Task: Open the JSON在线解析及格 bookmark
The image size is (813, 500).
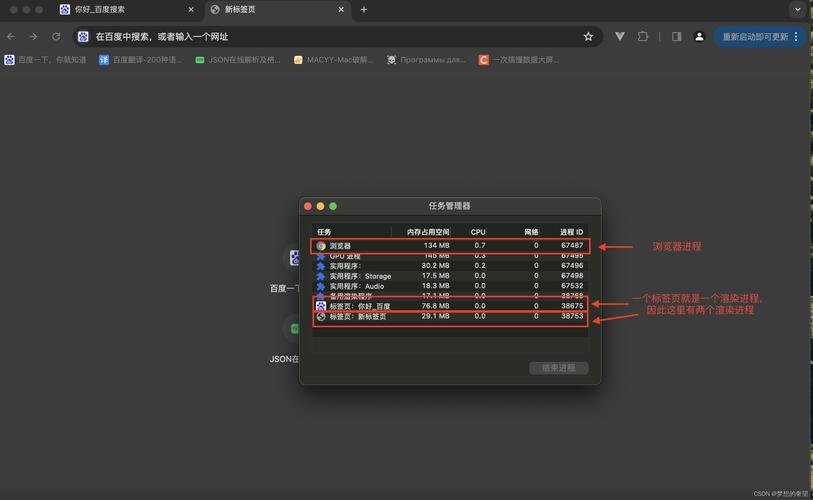Action: [237, 60]
